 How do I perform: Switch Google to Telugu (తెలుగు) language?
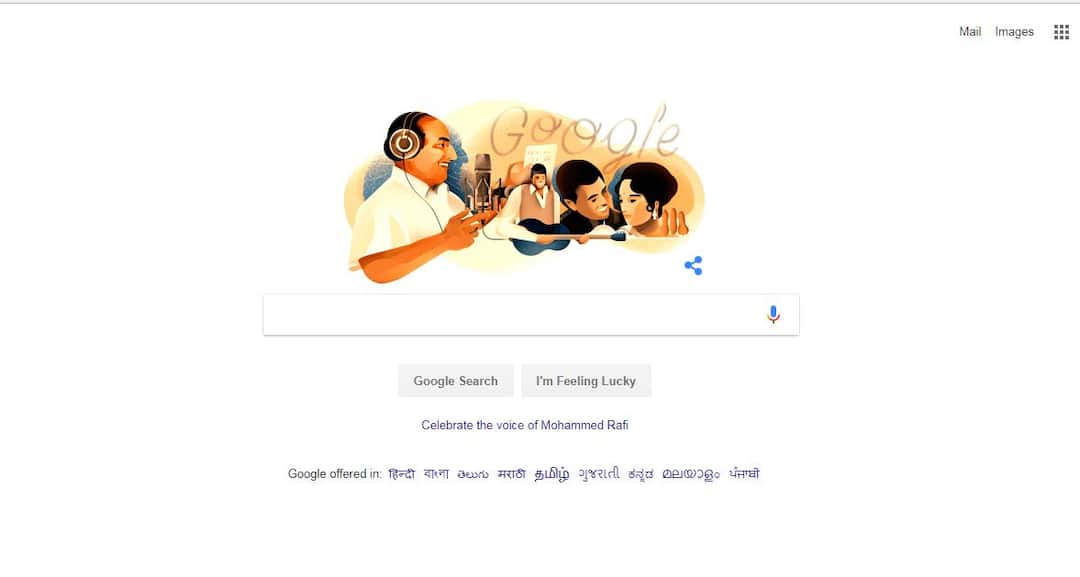pos(473,474)
